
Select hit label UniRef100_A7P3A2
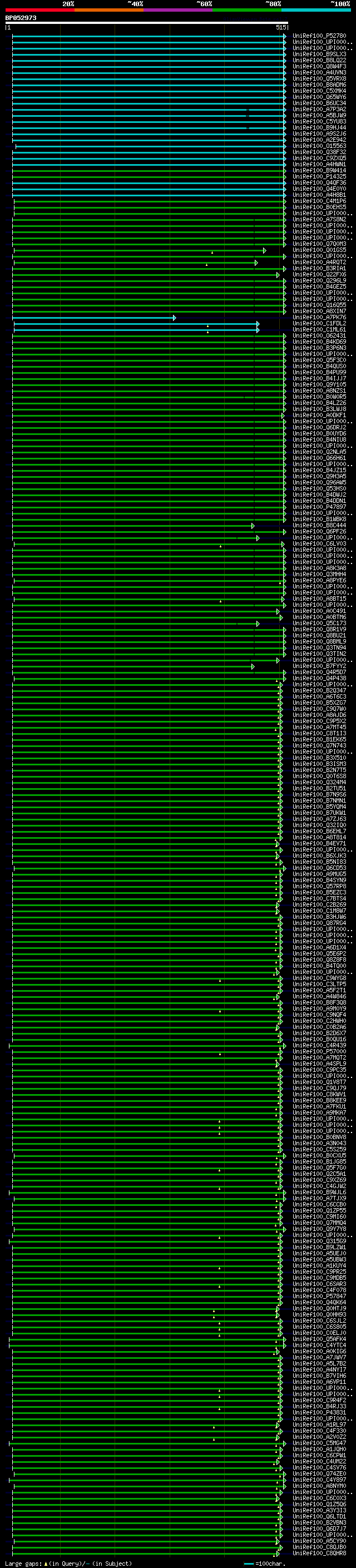point(319,109)
